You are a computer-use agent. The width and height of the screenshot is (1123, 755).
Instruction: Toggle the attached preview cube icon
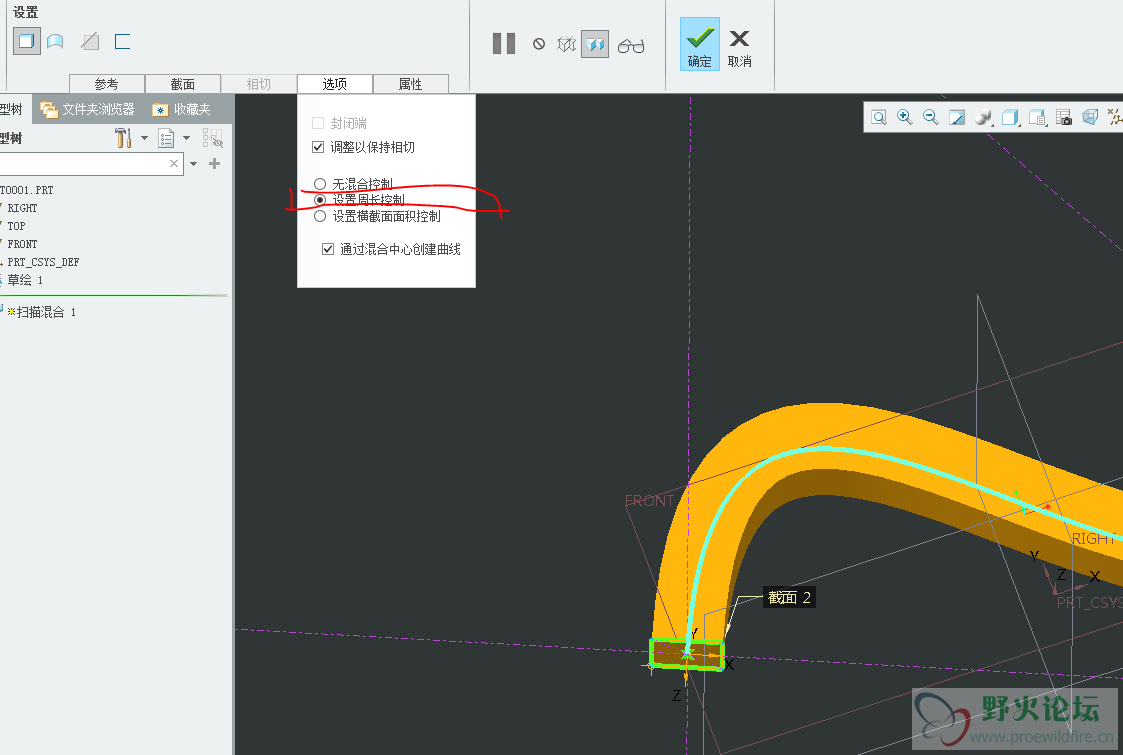pos(595,44)
